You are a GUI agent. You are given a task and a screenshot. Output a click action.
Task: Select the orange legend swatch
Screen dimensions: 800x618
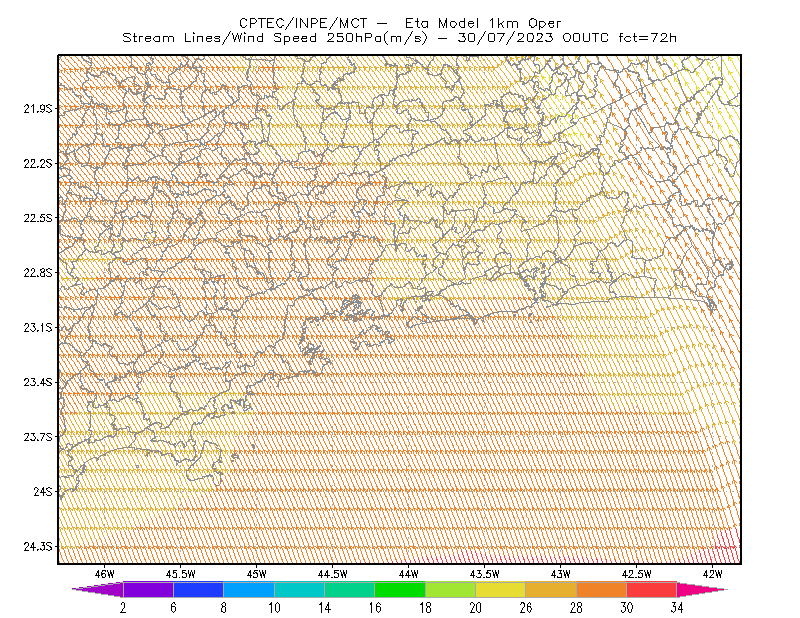pyautogui.click(x=602, y=589)
